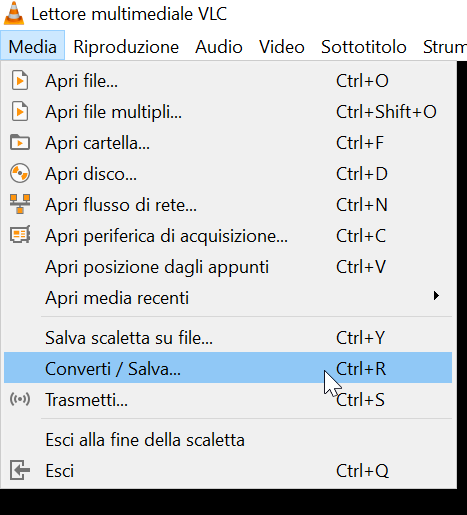Open the Video menu
Screen dimensions: 467x515
(x=282, y=46)
